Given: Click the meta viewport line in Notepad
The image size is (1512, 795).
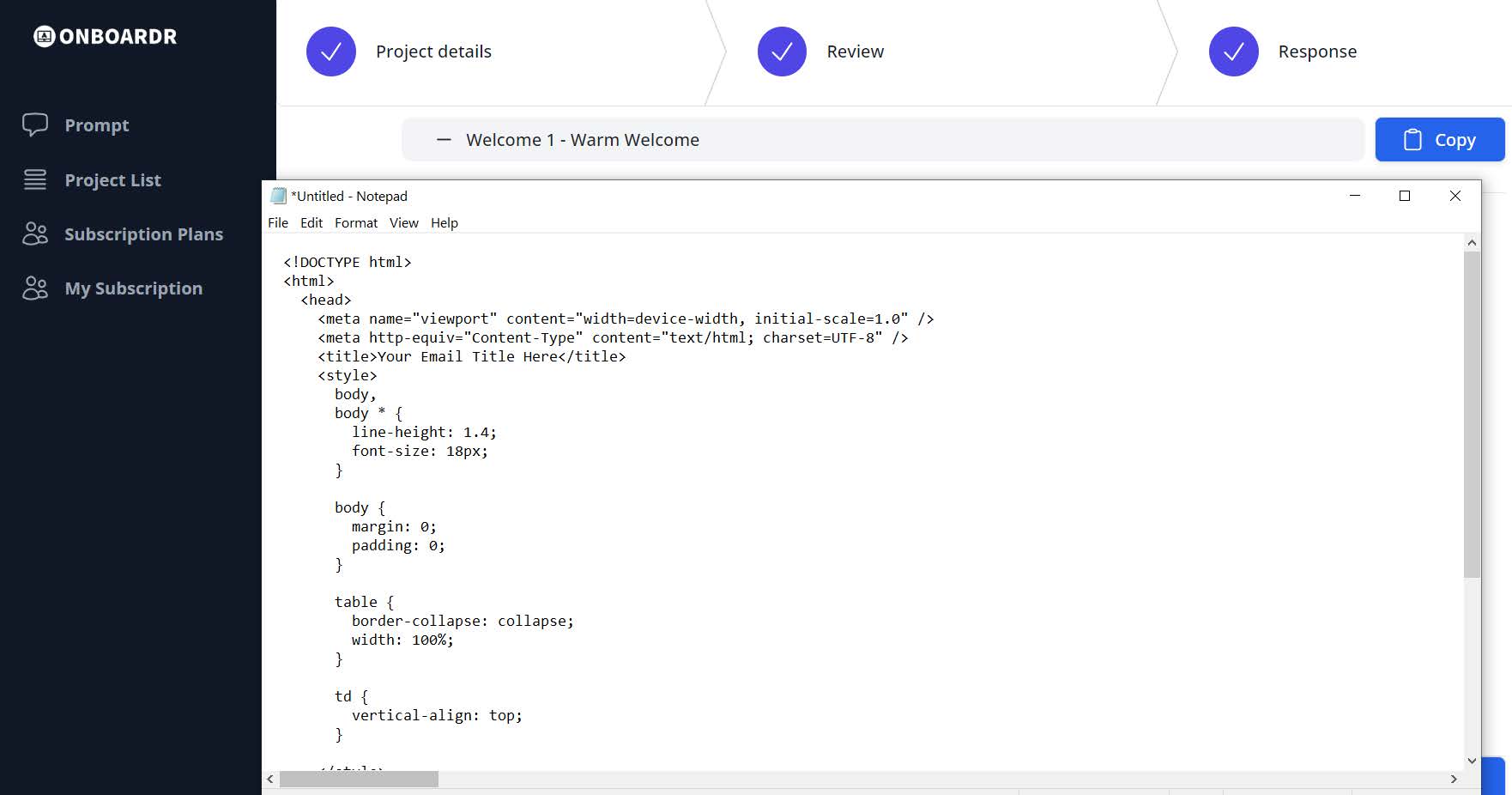Looking at the screenshot, I should 626,319.
